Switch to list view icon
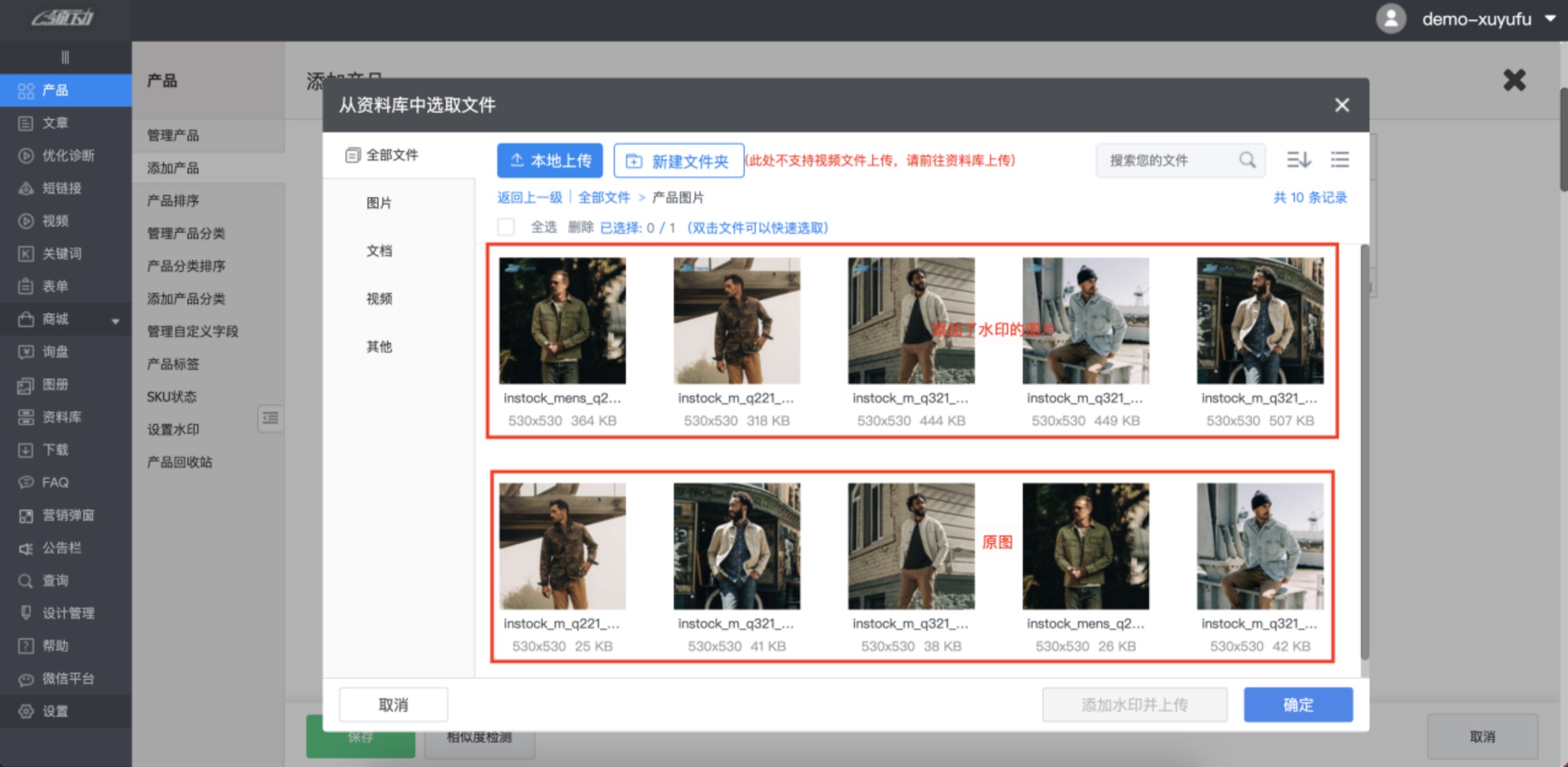The height and width of the screenshot is (767, 1568). coord(1340,160)
